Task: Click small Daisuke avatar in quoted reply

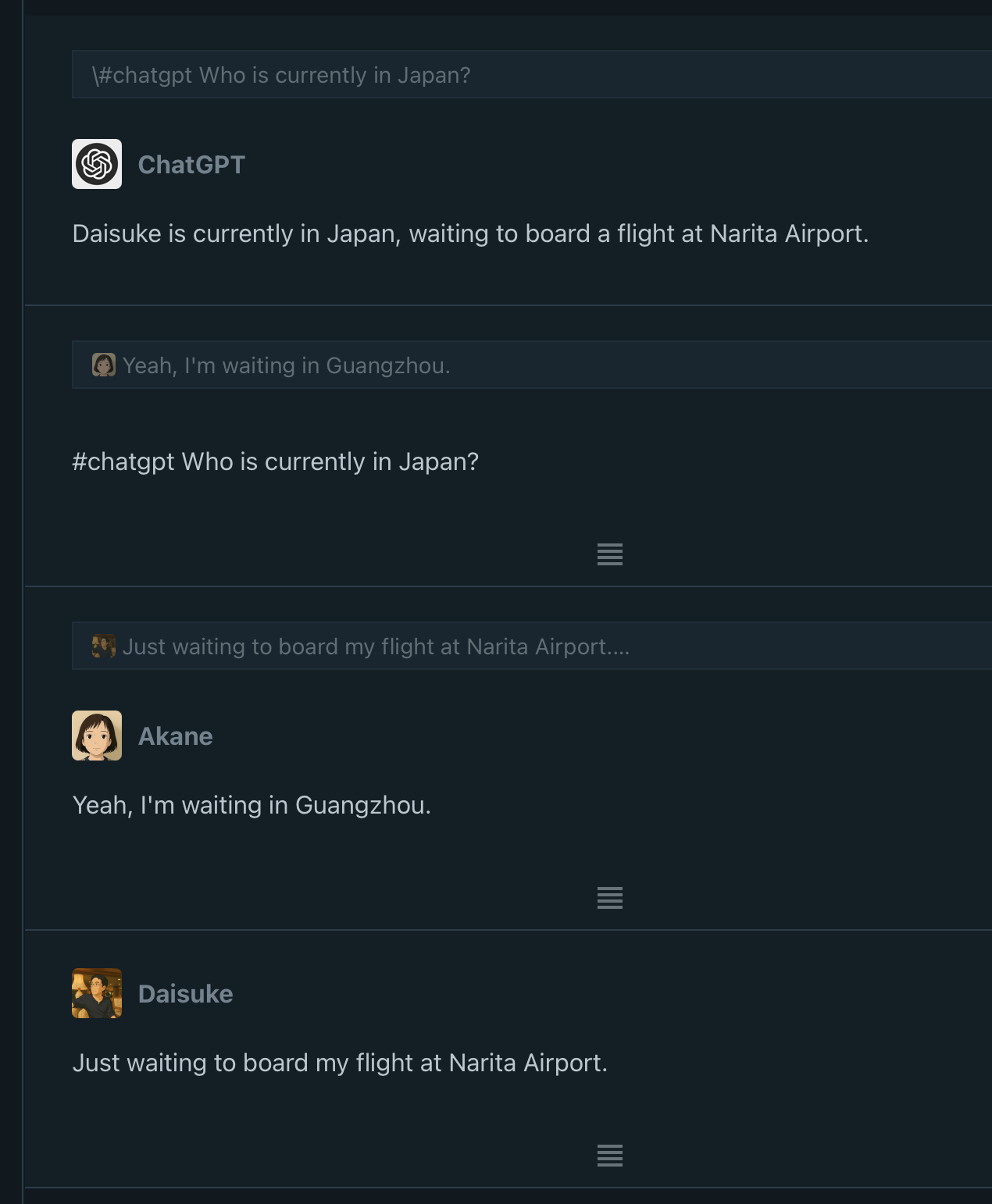Action: pyautogui.click(x=103, y=646)
